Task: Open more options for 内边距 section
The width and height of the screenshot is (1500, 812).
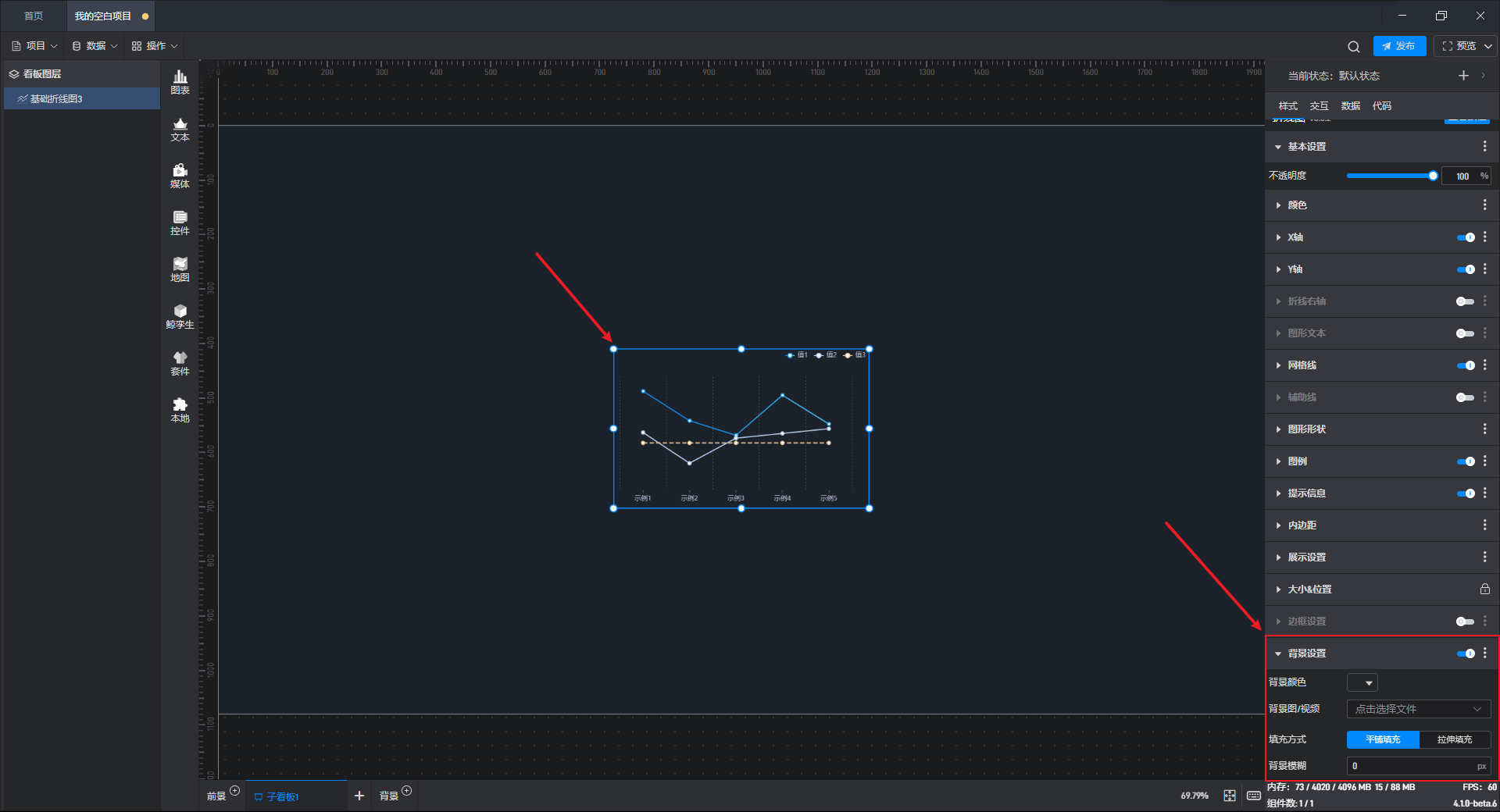Action: pyautogui.click(x=1484, y=525)
